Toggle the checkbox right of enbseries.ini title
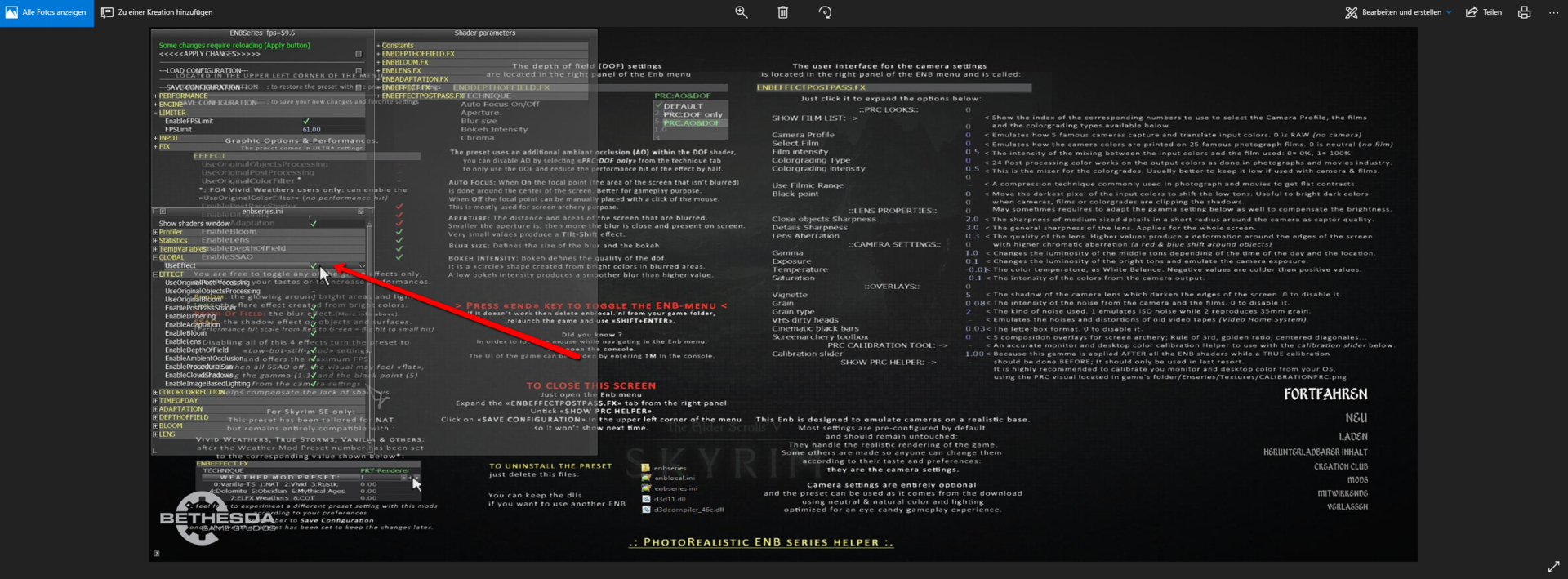The image size is (1568, 579). coord(360,212)
